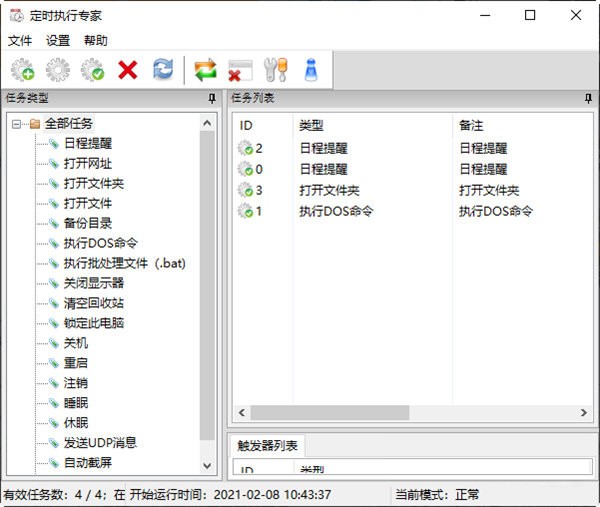Click the add new task gear icon
Image resolution: width=600 pixels, height=507 pixels.
[22, 69]
